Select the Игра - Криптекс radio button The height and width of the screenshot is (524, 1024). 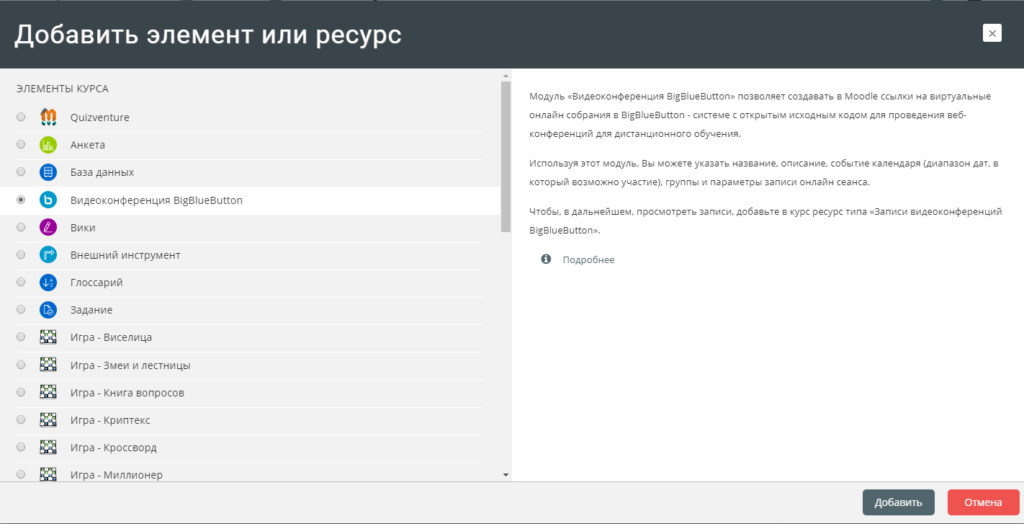pos(21,419)
